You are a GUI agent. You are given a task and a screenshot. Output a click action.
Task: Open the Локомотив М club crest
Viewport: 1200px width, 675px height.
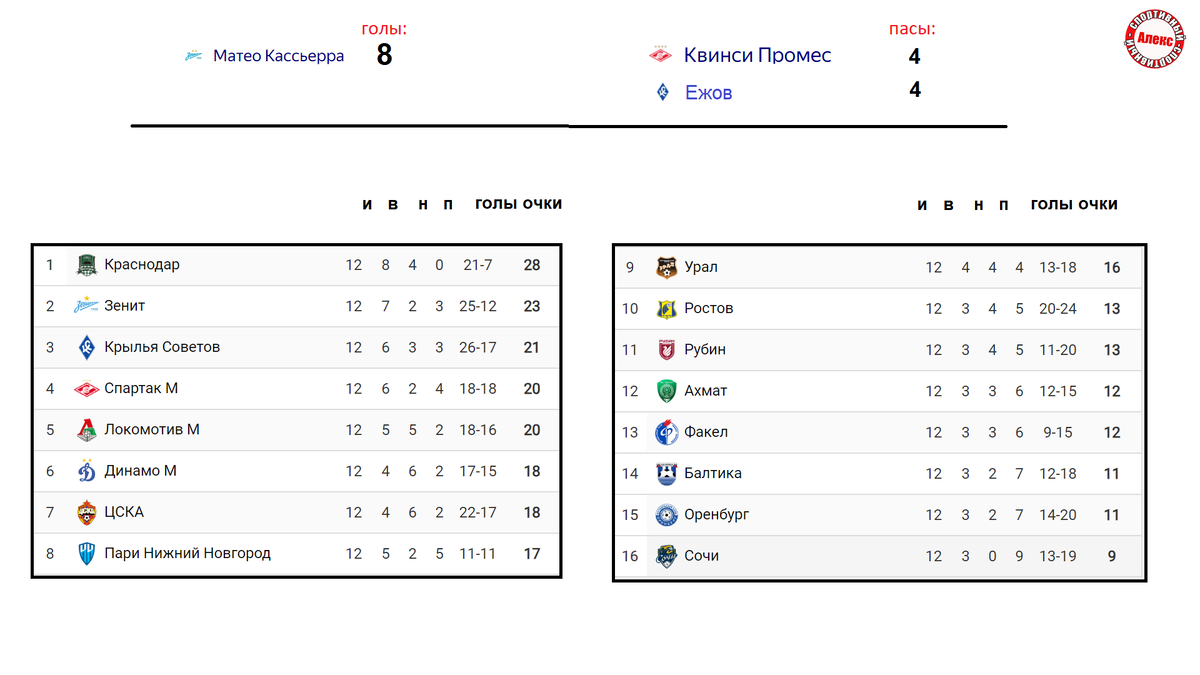tap(87, 430)
